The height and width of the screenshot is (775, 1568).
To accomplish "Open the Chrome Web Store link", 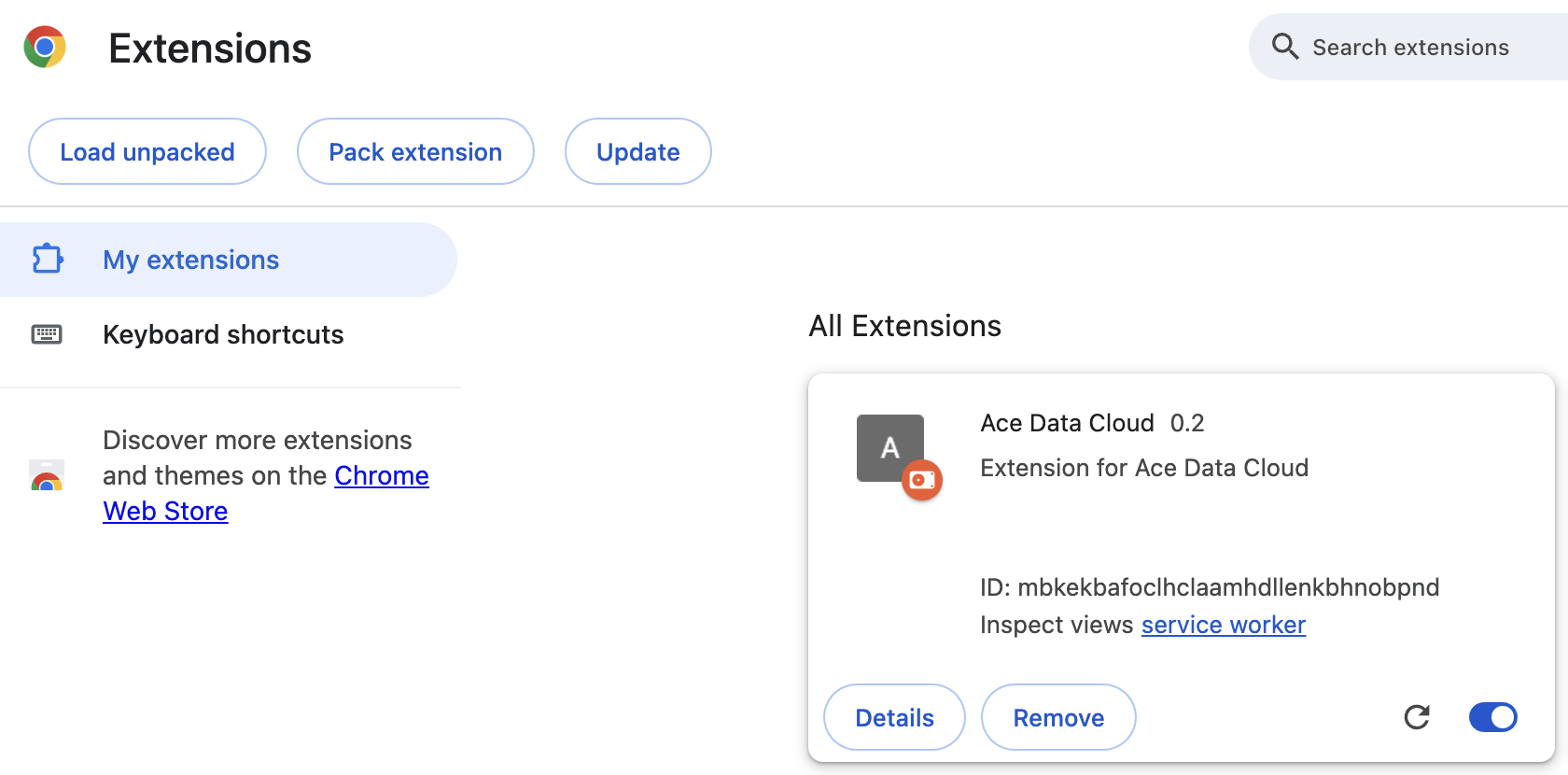I will (381, 476).
